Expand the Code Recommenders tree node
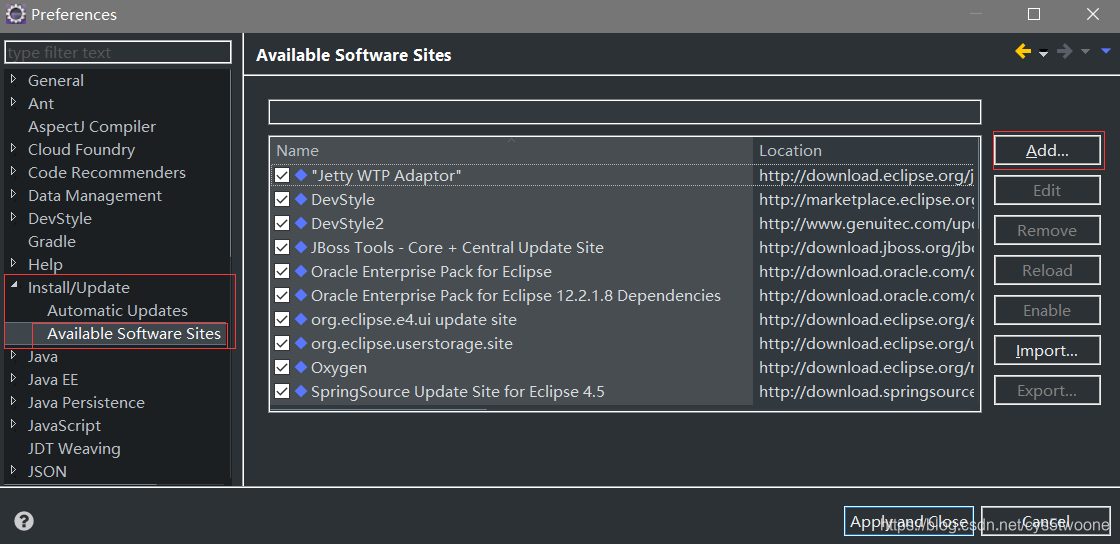Image resolution: width=1120 pixels, height=544 pixels. tap(14, 171)
